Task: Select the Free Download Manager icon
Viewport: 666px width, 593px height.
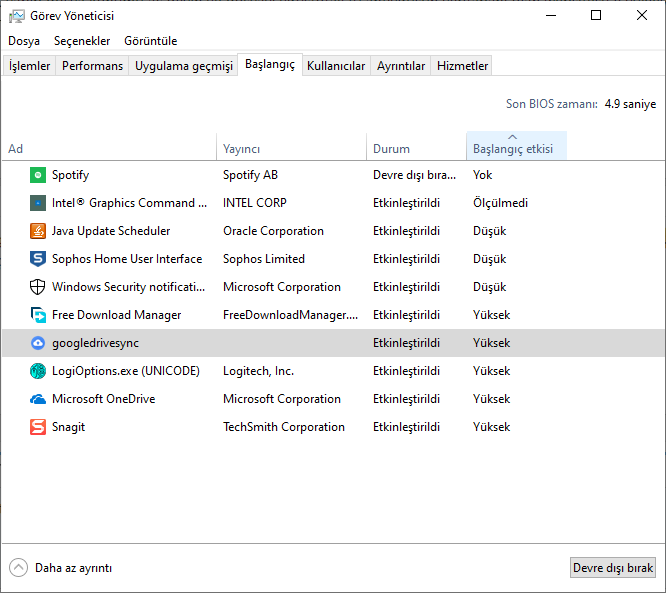Action: click(38, 315)
